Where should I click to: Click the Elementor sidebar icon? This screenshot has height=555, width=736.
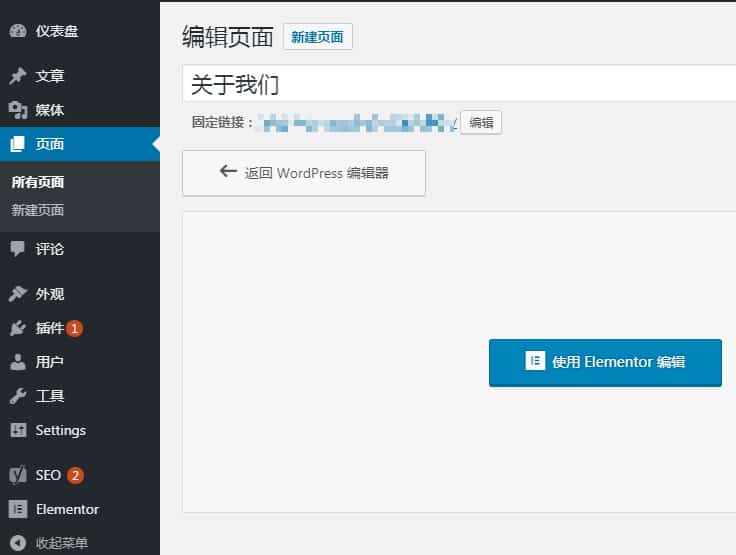point(18,509)
